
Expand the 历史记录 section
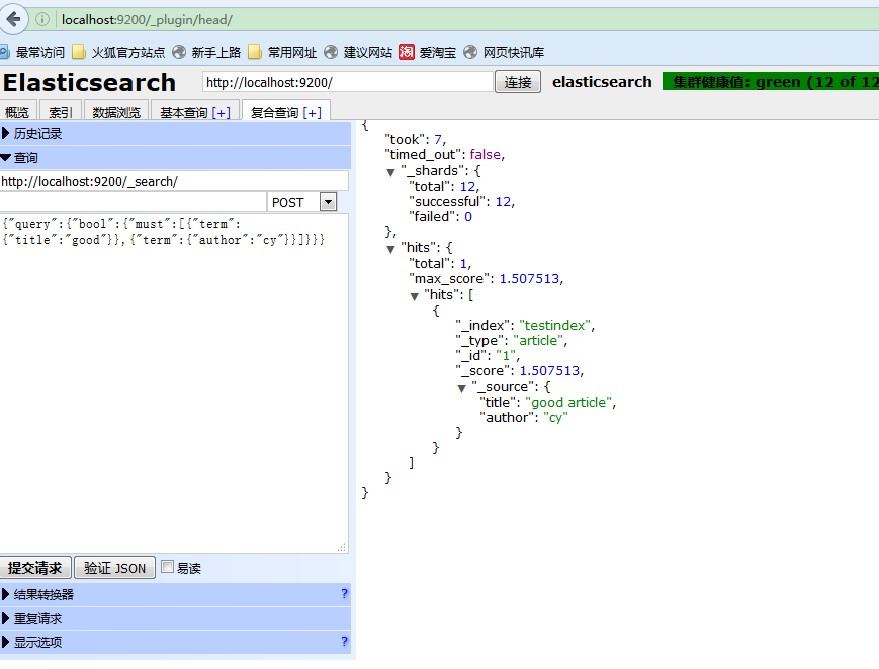tap(37, 133)
